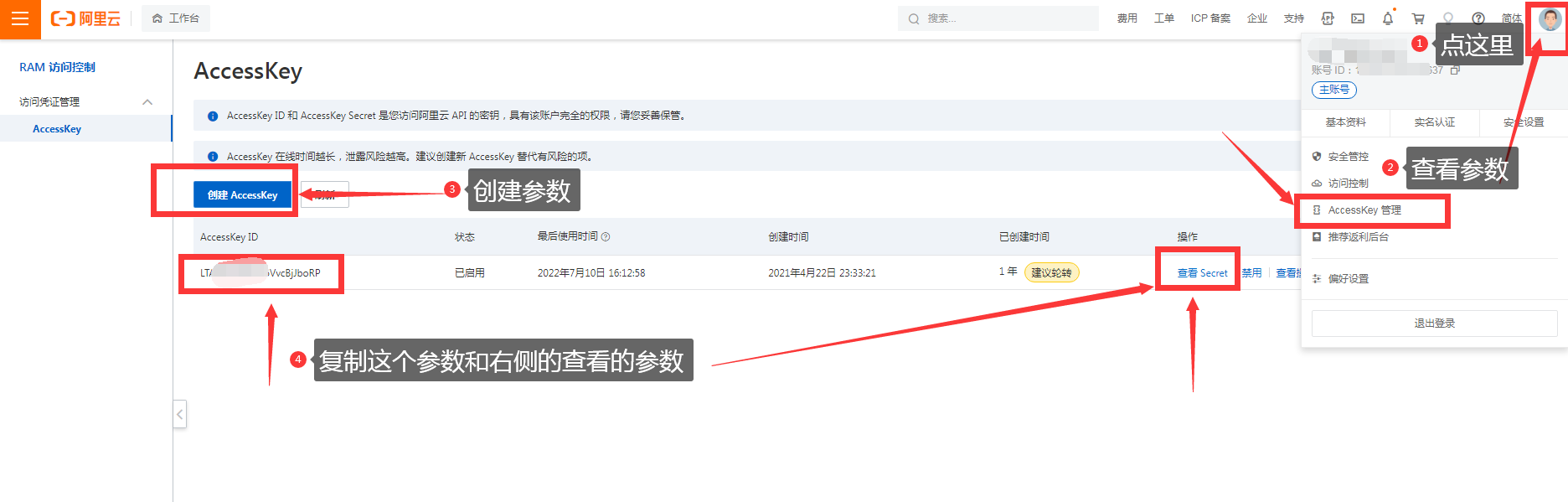Screen dimensions: 1568x502
Task: Click the 搜索 search input field
Action: click(998, 18)
